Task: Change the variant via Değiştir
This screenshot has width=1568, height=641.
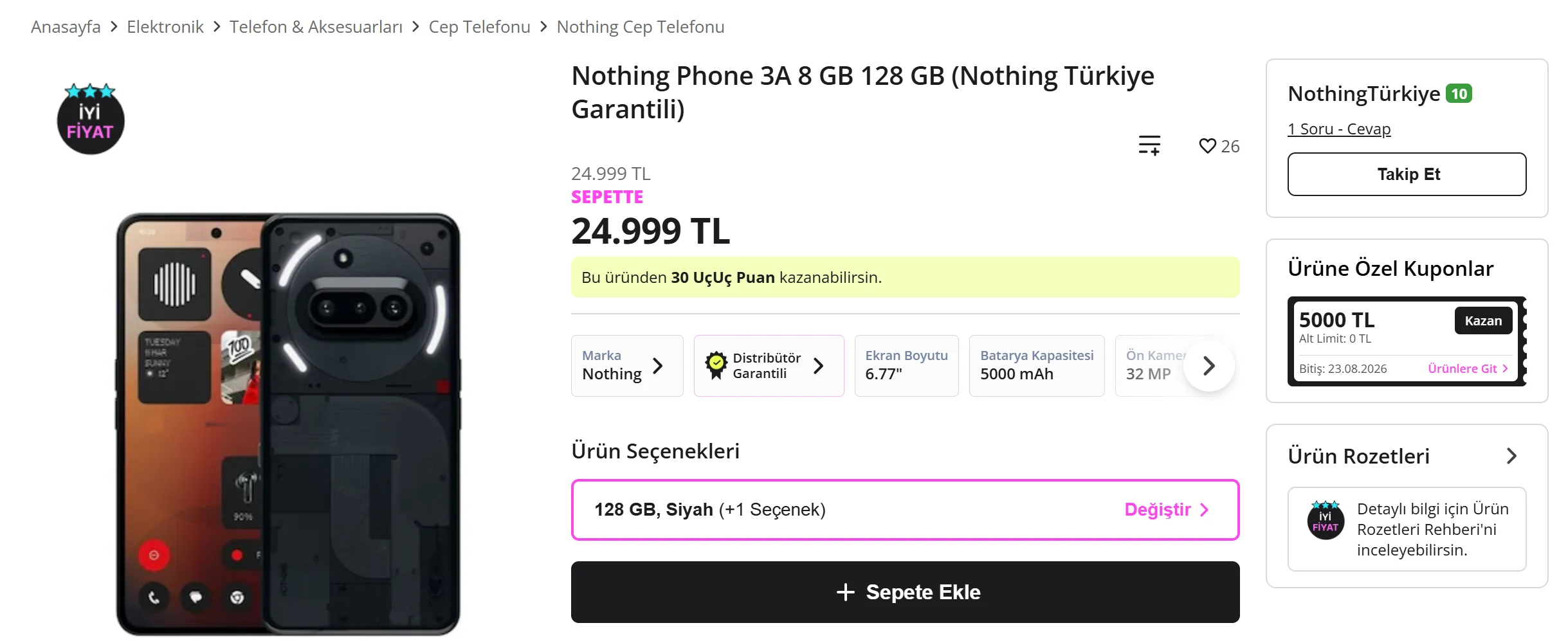Action: click(1167, 509)
